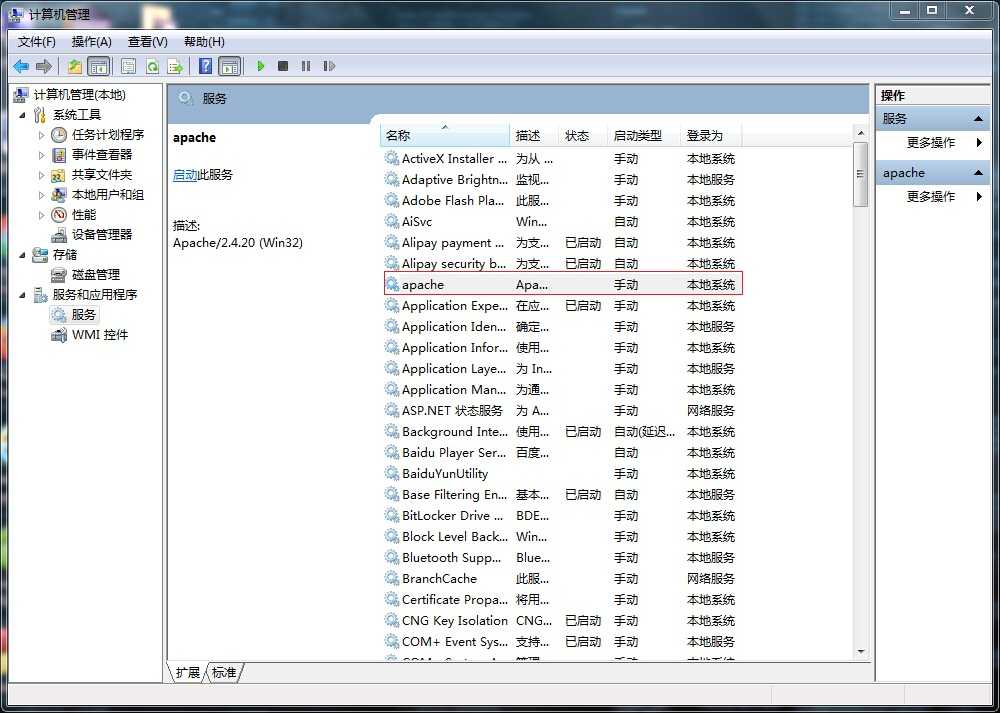
Task: Open 更多操作 submenu under 服务
Action: 932,142
